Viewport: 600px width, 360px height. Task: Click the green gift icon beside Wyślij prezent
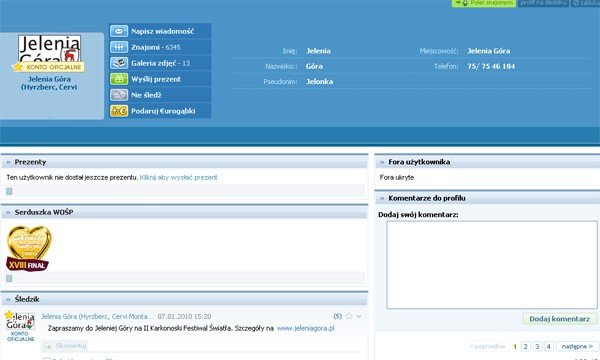[x=119, y=79]
